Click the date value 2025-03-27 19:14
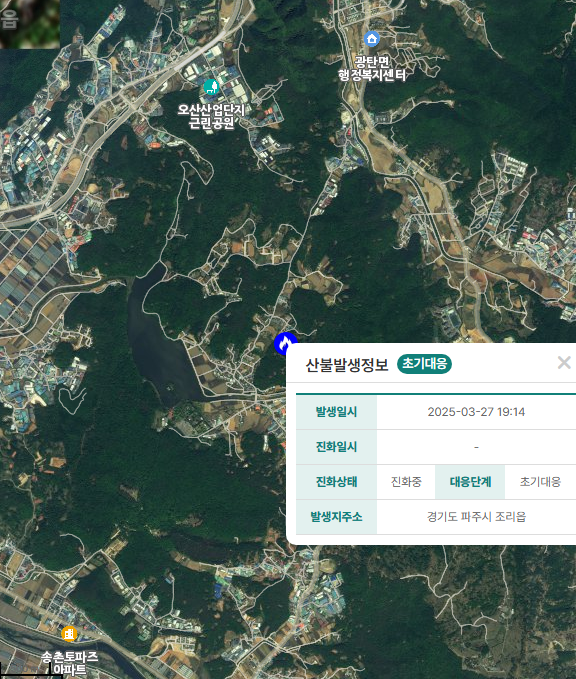This screenshot has width=576, height=679. point(476,412)
